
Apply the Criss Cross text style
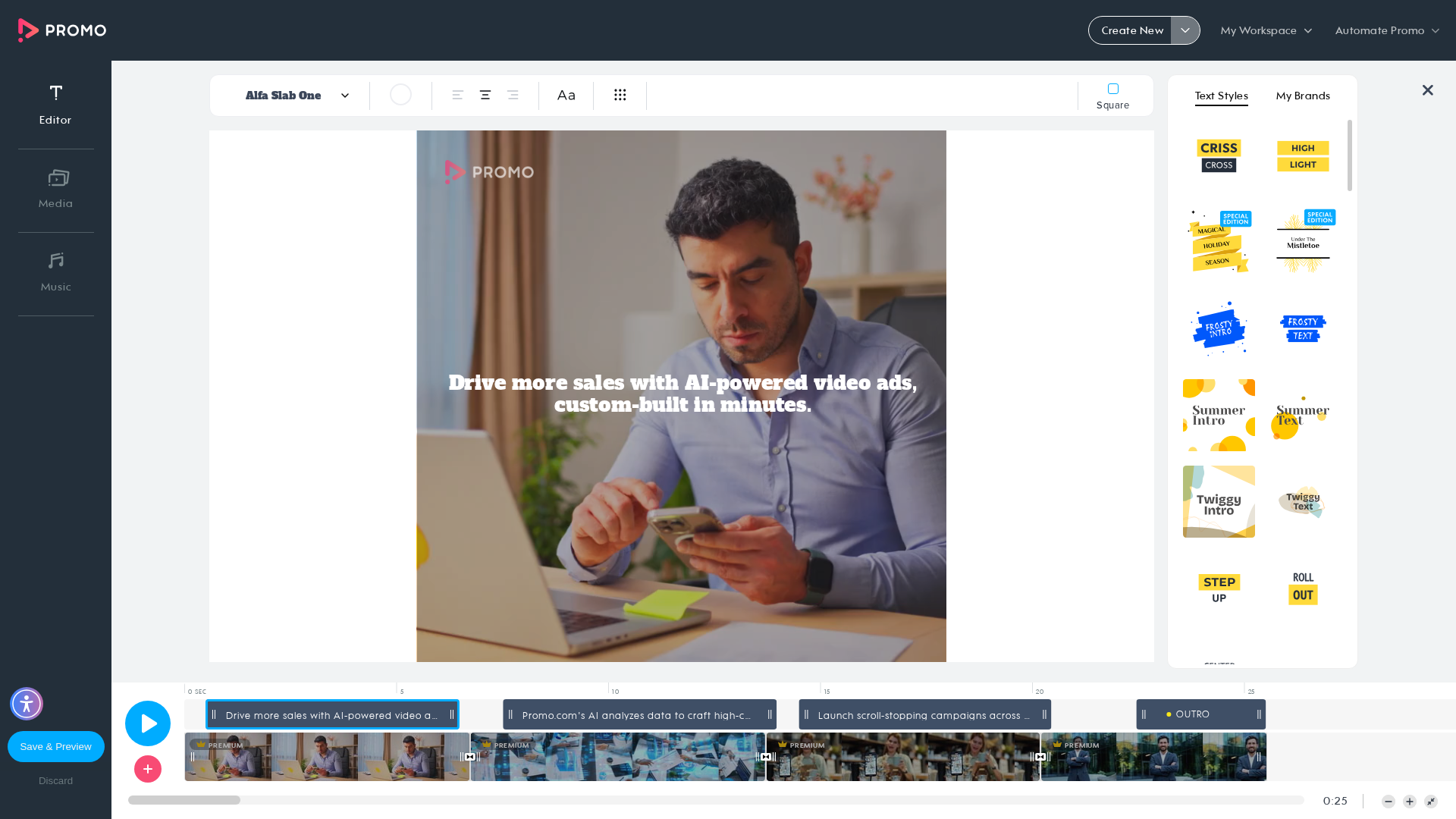coord(1219,155)
